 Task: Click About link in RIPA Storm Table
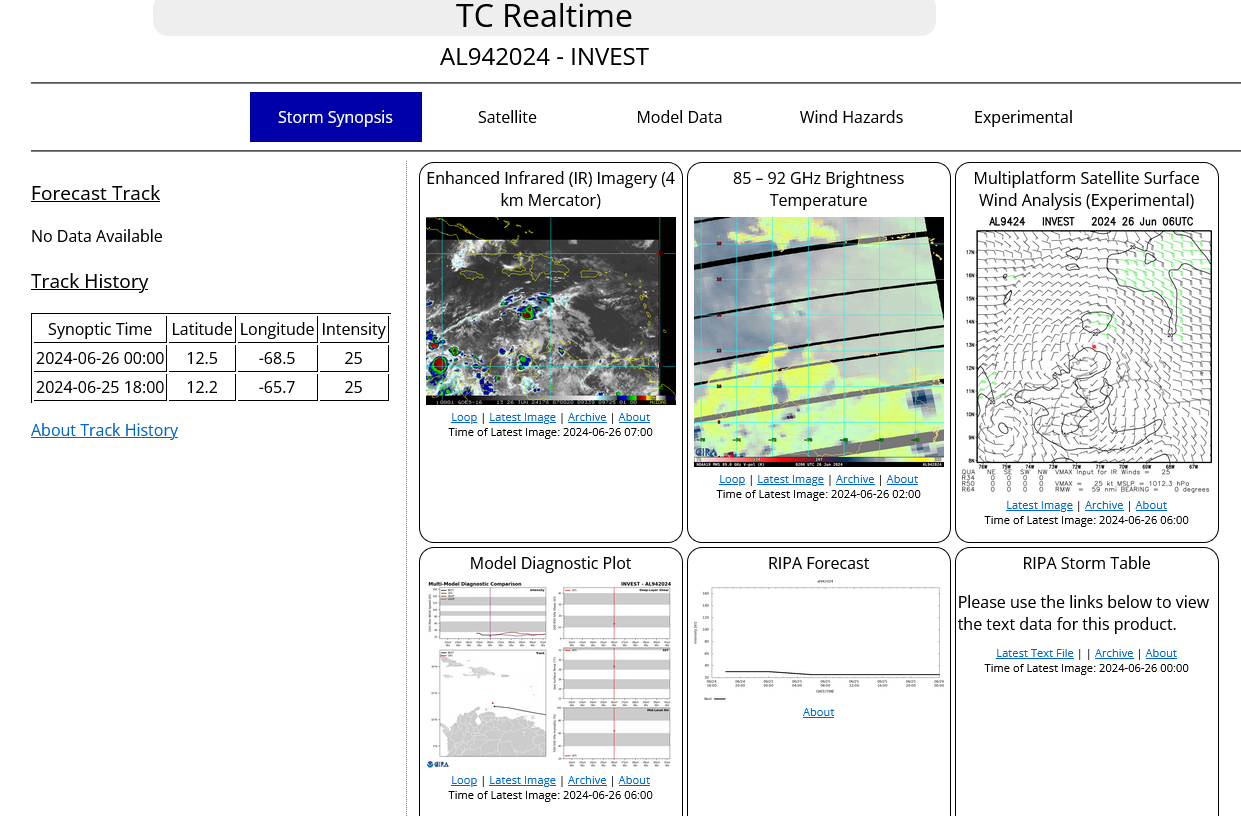coord(1161,653)
